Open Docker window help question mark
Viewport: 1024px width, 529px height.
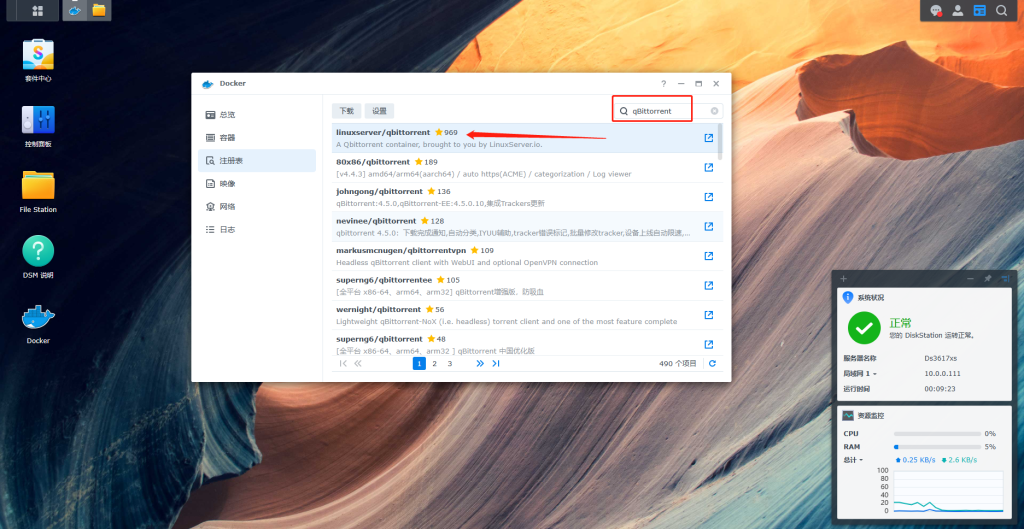coord(664,84)
